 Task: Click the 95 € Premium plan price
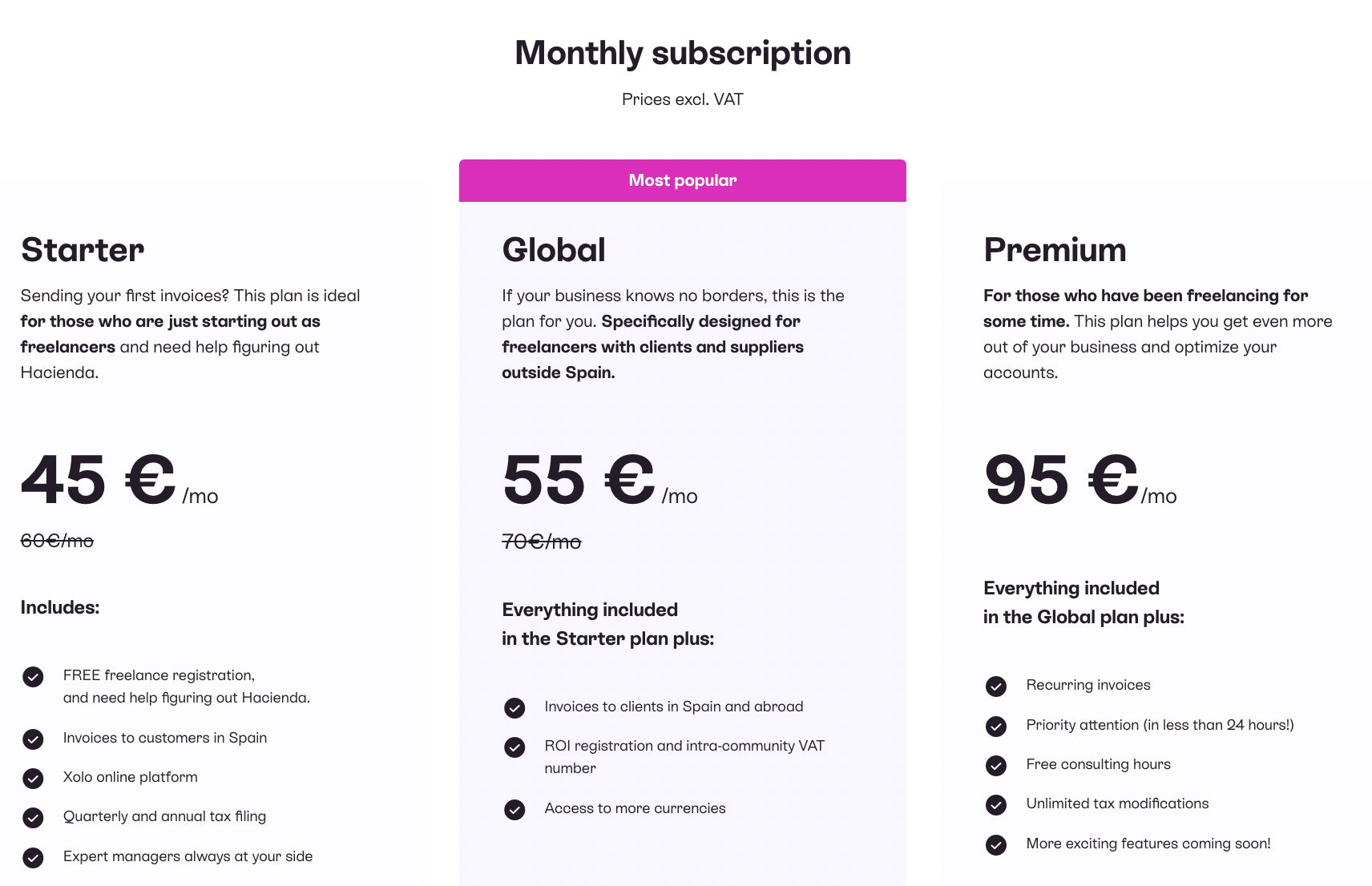[1080, 479]
